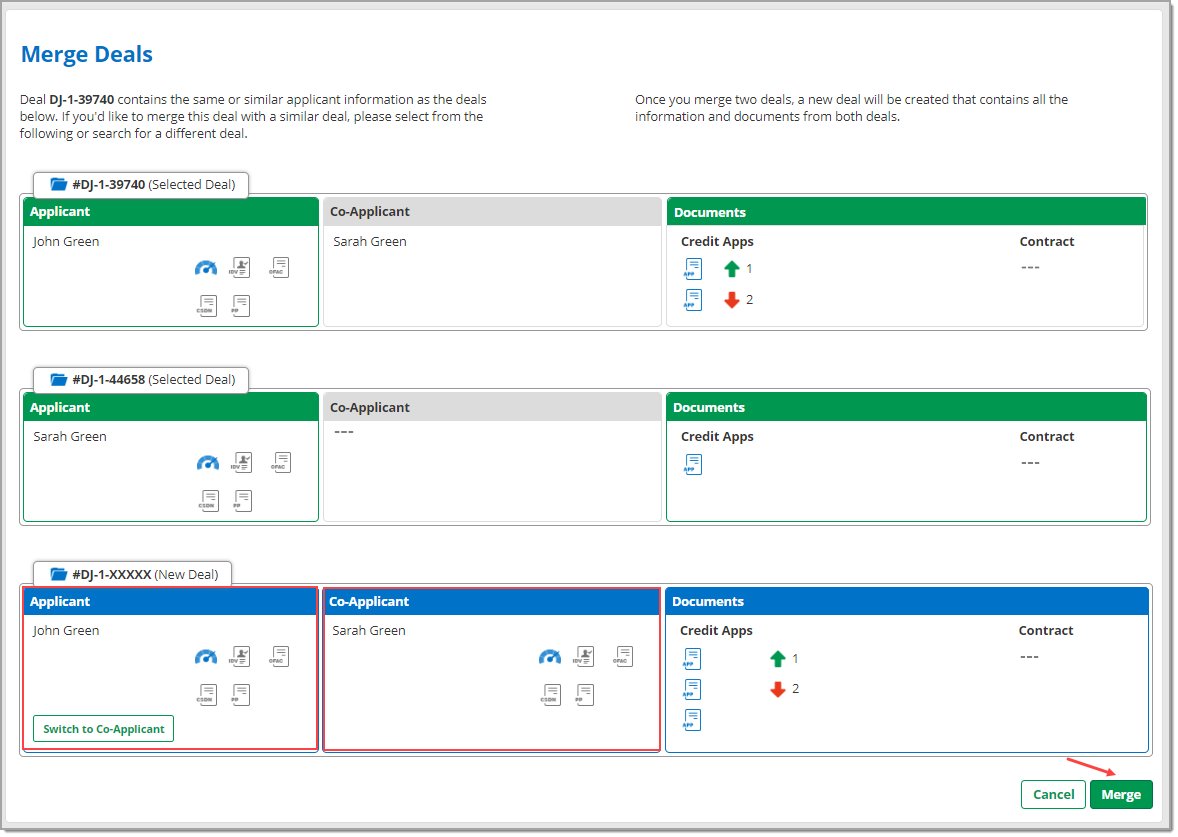
Task: Open John Green's CSDN document in deal DJ-1-39740
Action: coord(207,306)
